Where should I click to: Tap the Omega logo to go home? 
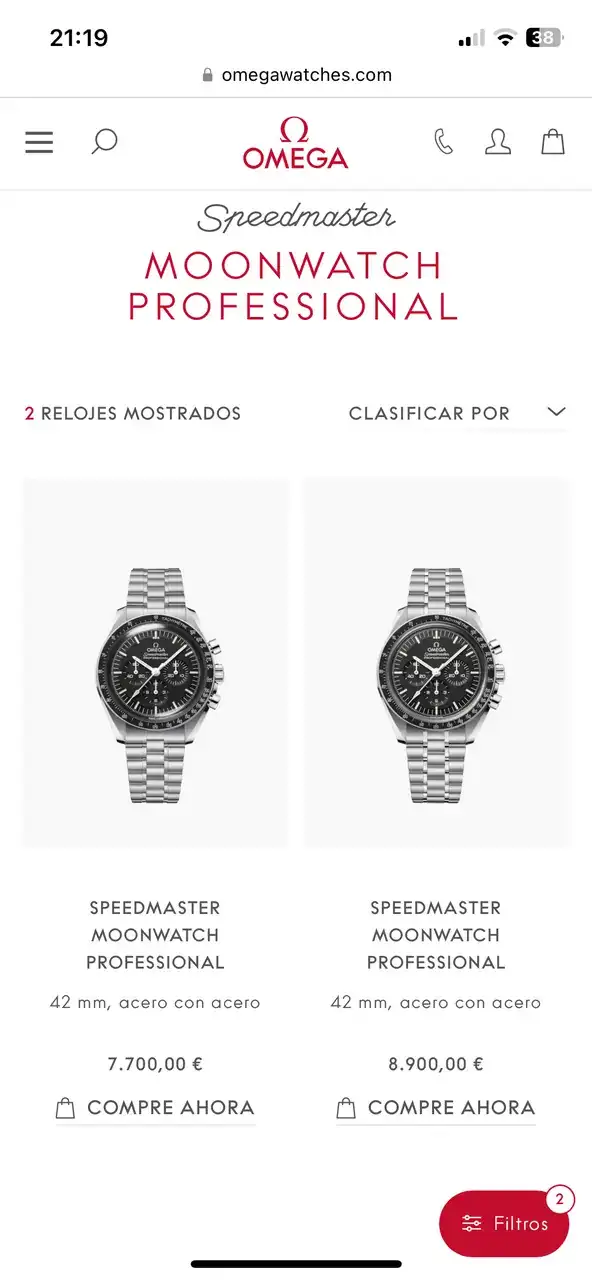click(295, 143)
